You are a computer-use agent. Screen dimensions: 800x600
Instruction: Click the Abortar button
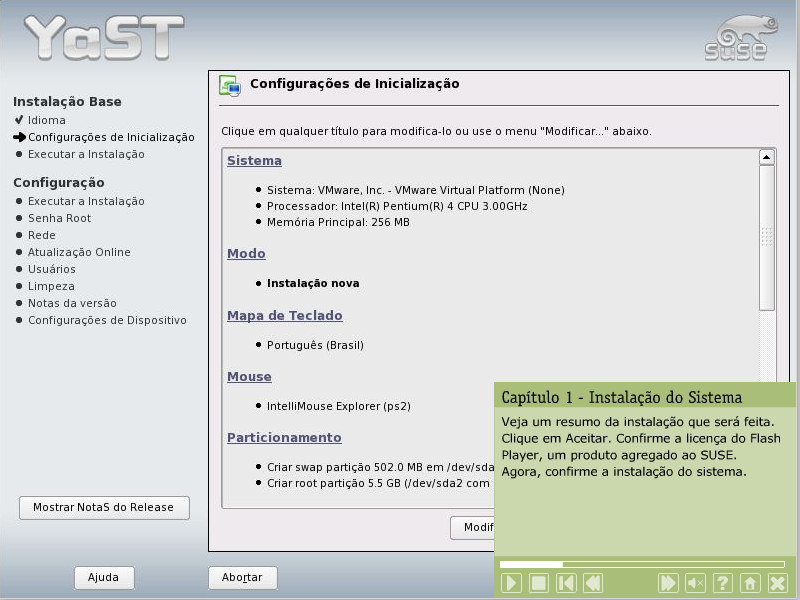(x=242, y=578)
